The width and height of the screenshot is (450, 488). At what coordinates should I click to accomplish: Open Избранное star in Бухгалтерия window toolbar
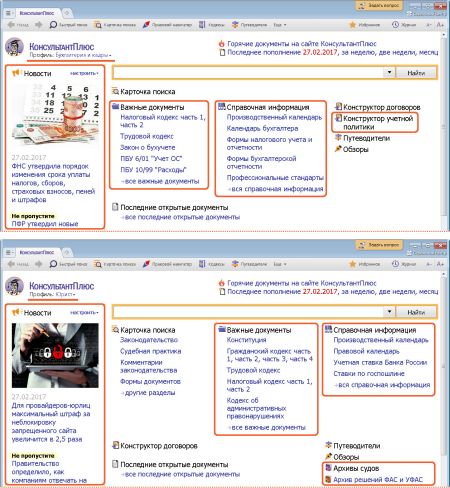352,25
